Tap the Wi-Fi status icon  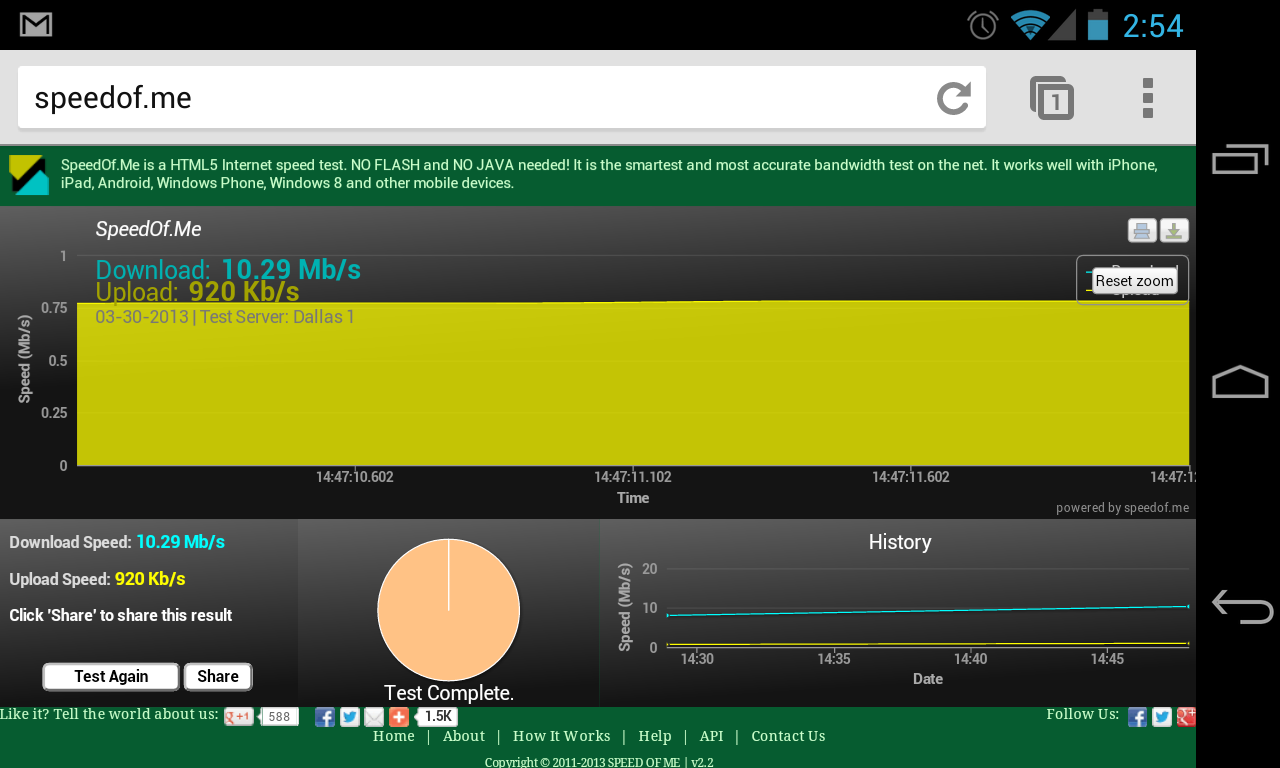(x=1029, y=25)
